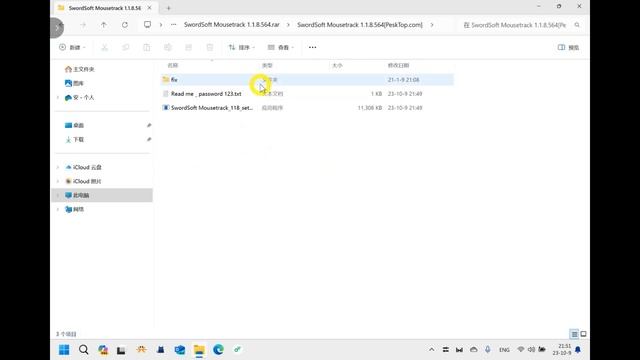This screenshot has height=360, width=640.
Task: Sort by the 名称 (Name) column header
Action: pyautogui.click(x=173, y=65)
